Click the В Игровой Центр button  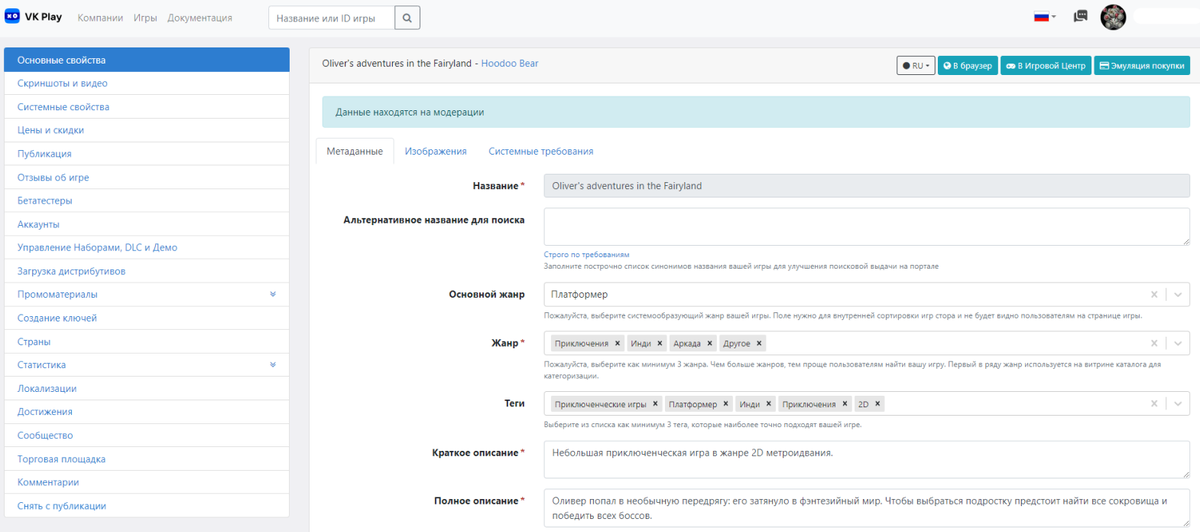pos(1045,66)
